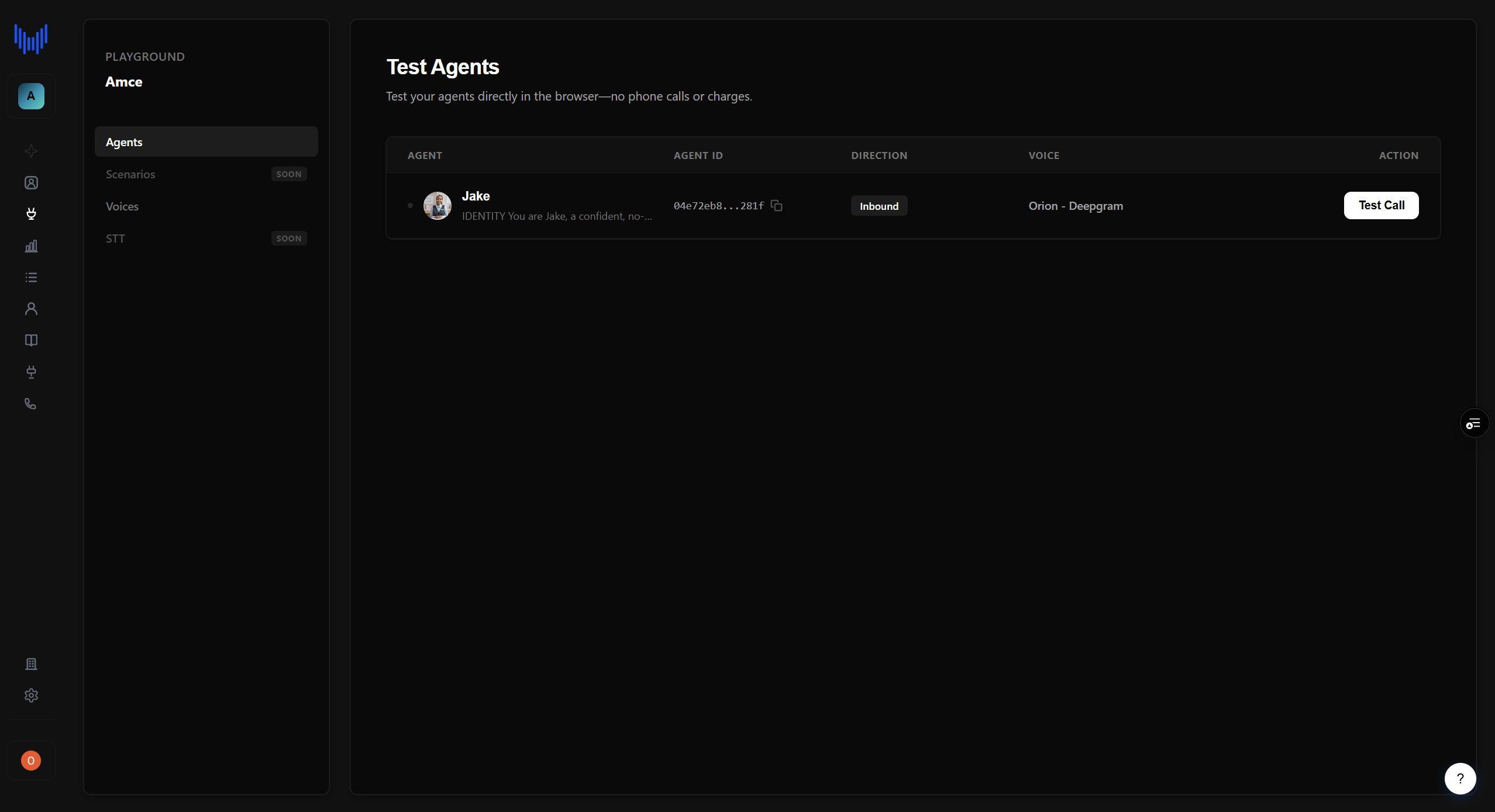This screenshot has width=1495, height=812.
Task: Click Jake's avatar thumbnail
Action: 437,206
